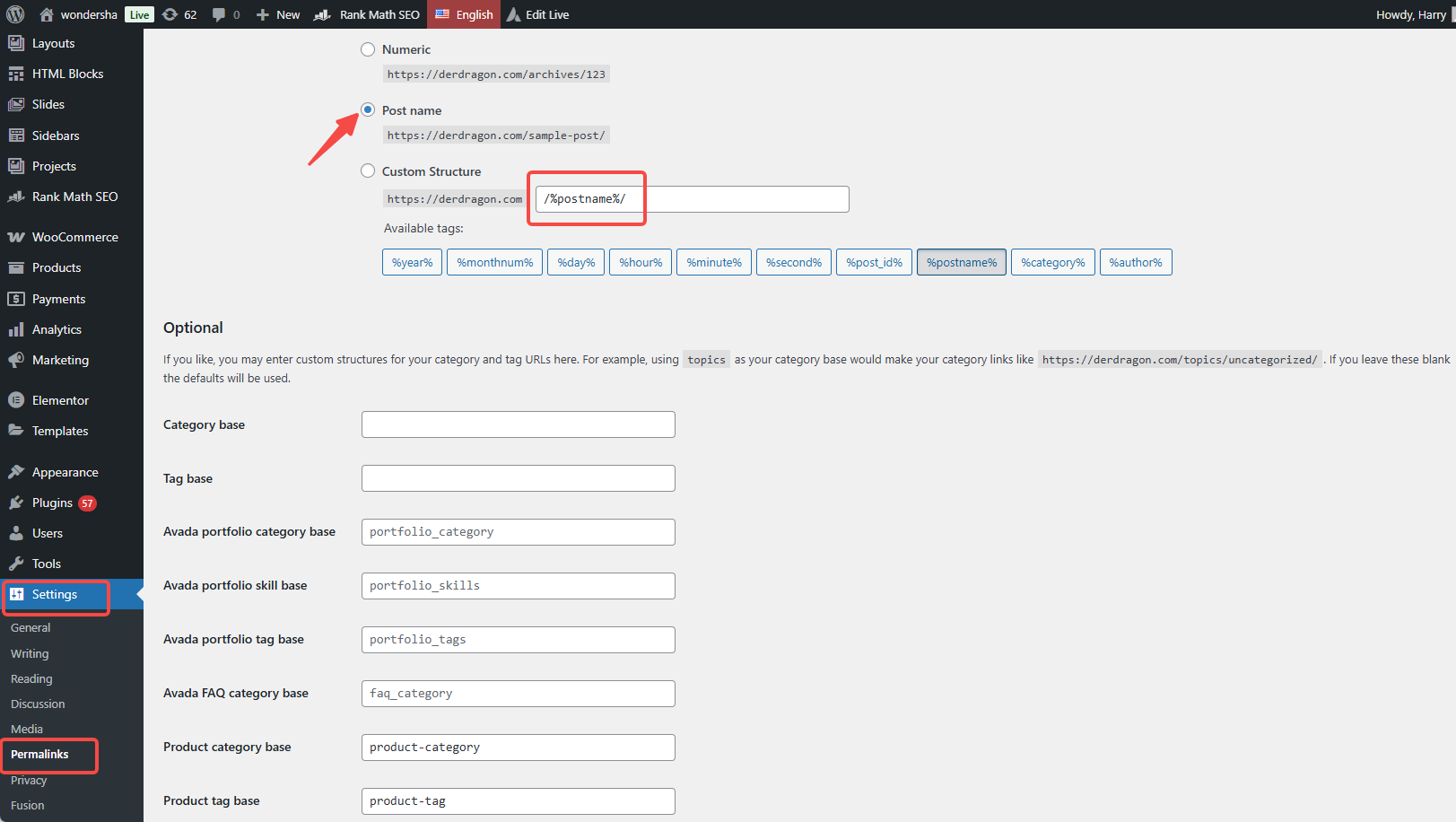Image resolution: width=1456 pixels, height=822 pixels.
Task: Click the Marketing megaphone icon
Action: pyautogui.click(x=16, y=360)
